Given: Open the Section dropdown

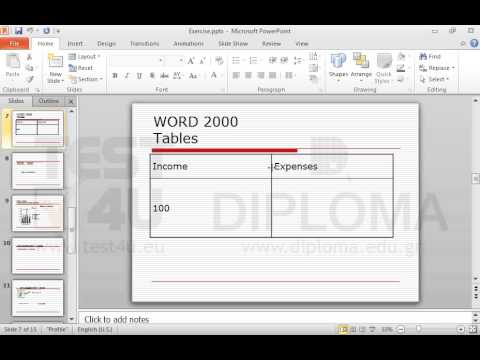Looking at the screenshot, I should point(86,79).
